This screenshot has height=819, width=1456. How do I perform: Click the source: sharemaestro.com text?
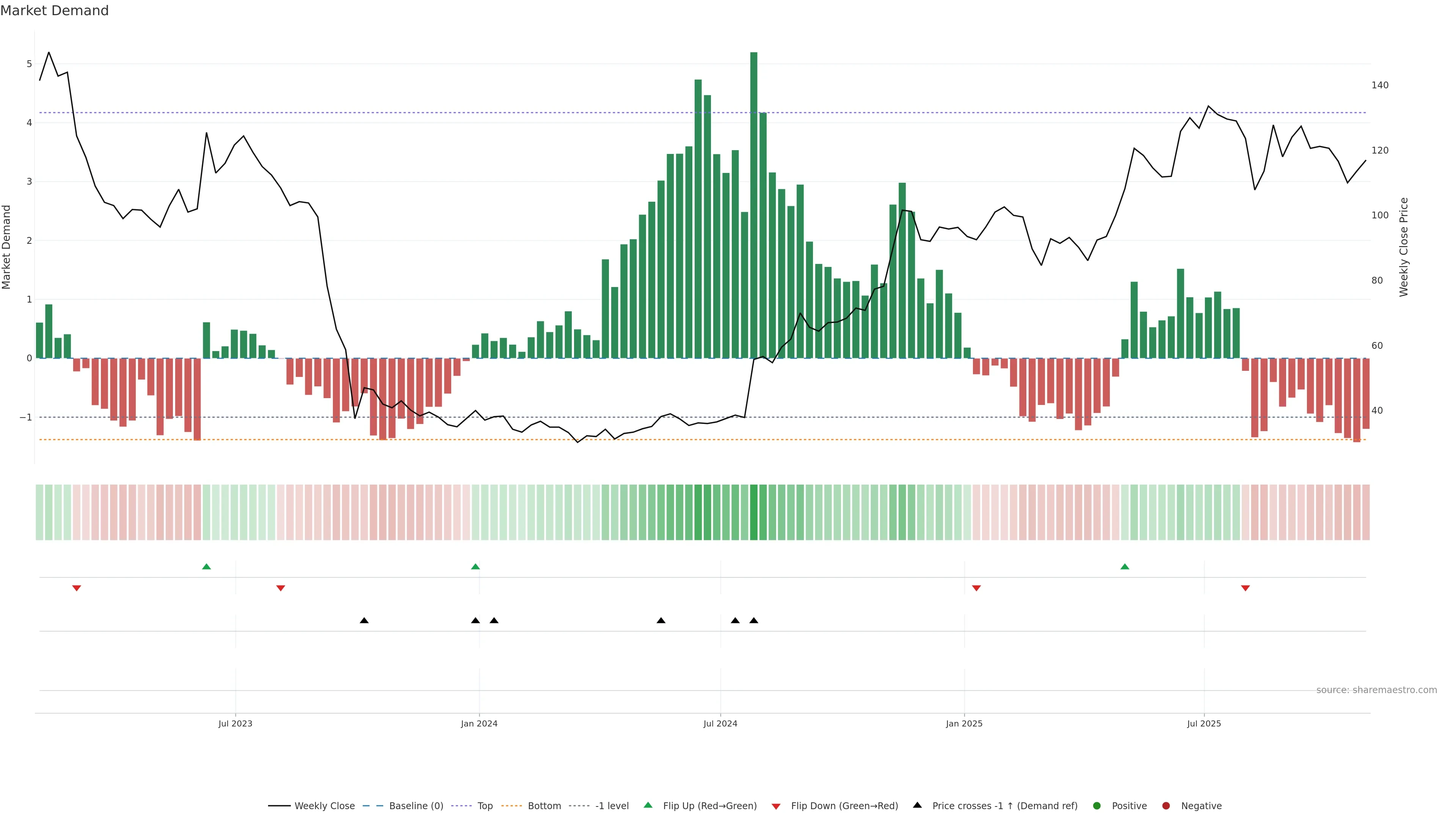[x=1376, y=690]
